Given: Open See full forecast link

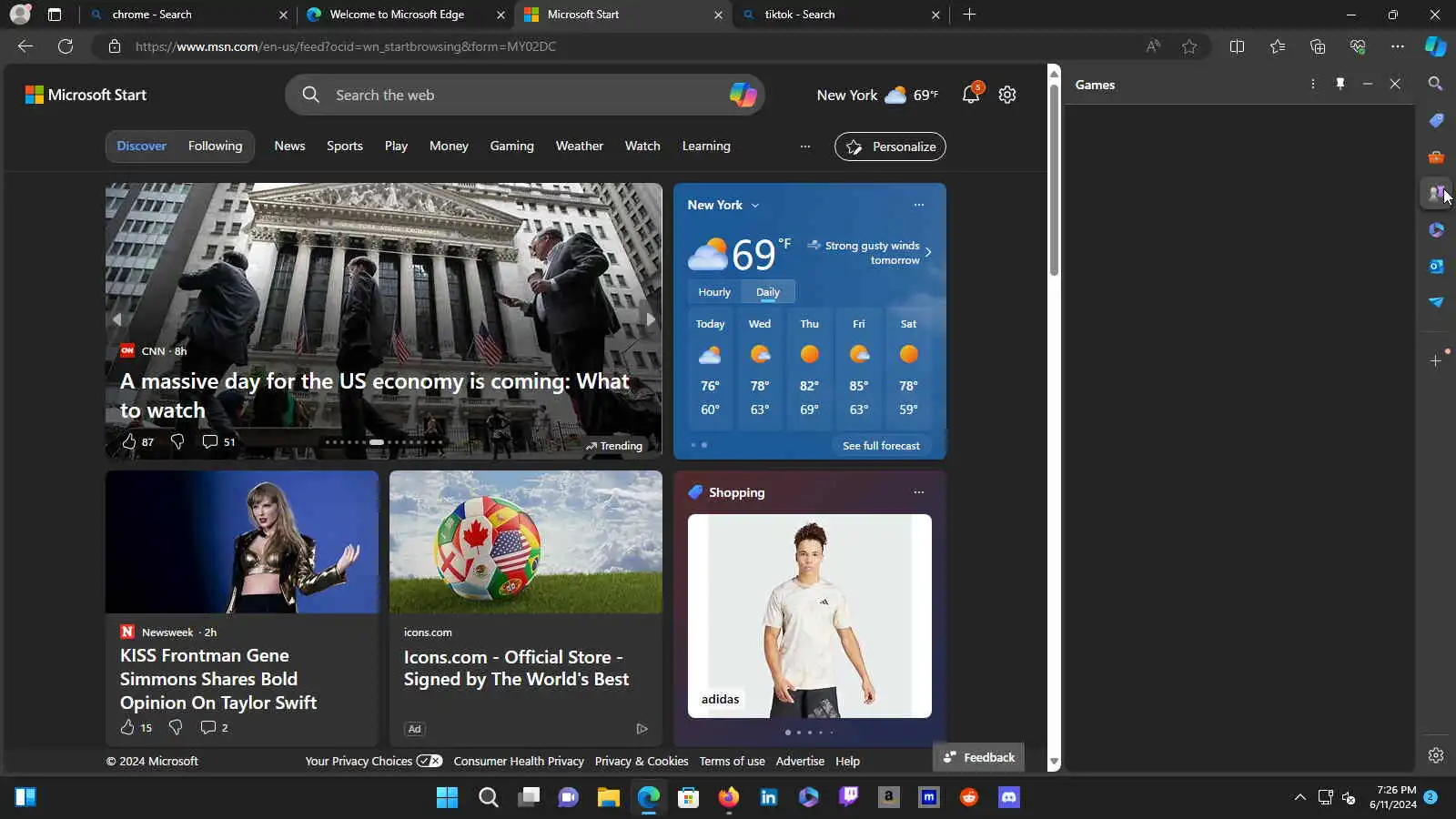Looking at the screenshot, I should pos(881,446).
